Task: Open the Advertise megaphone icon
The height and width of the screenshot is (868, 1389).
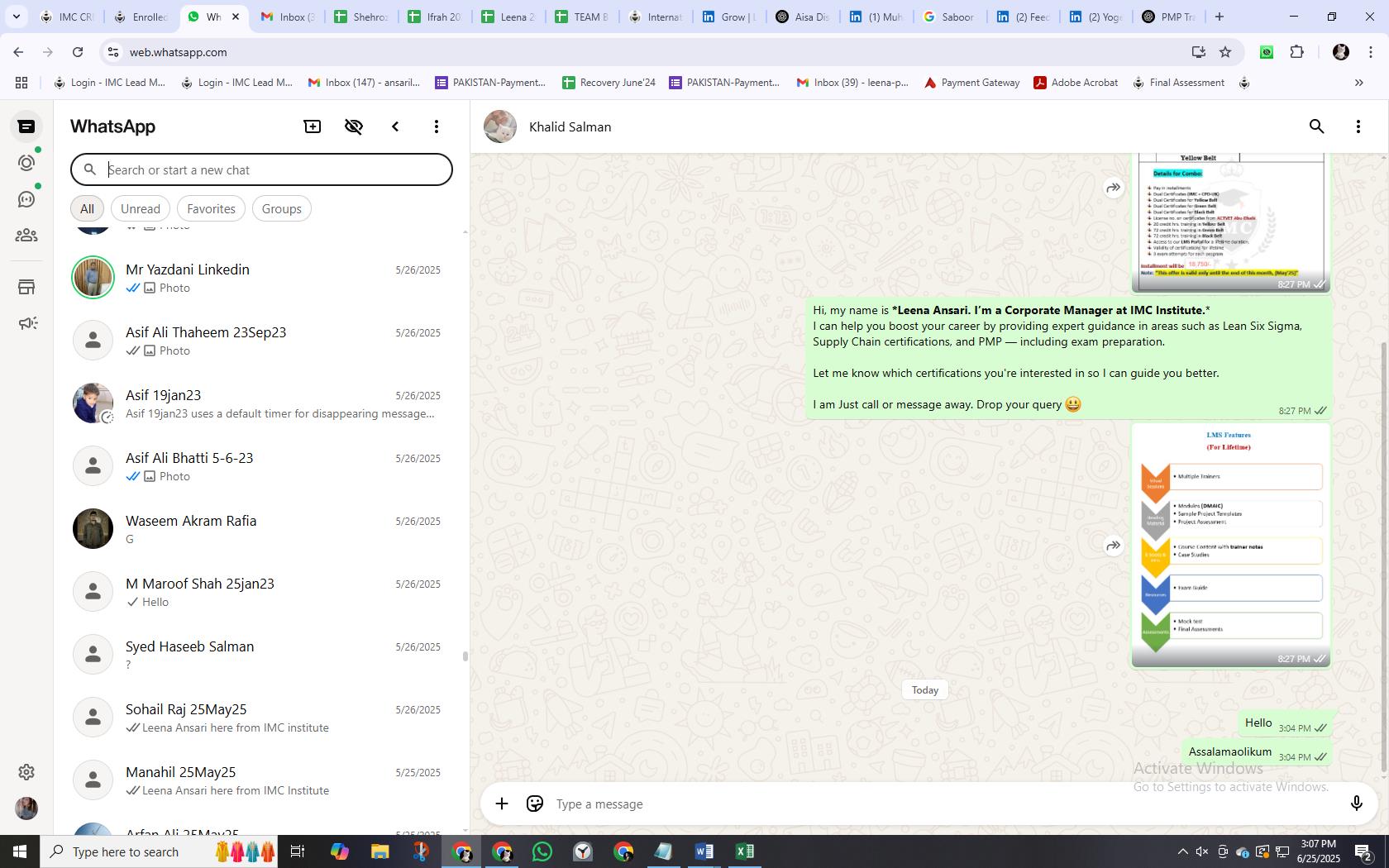Action: [27, 323]
